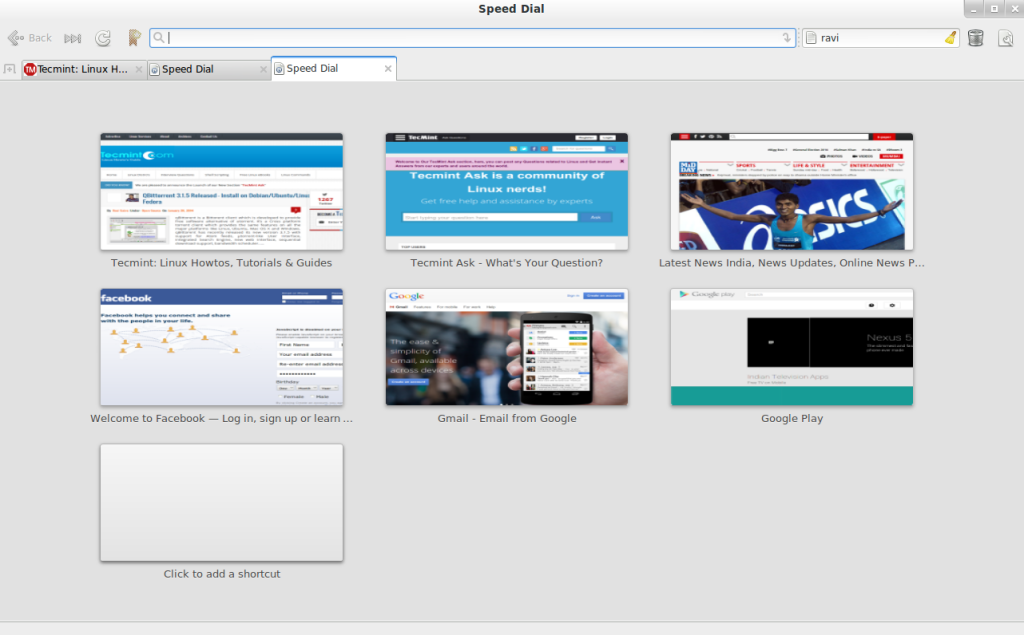Click 'Tecmint Ask - What's Your Question?' label
The width and height of the screenshot is (1024, 635).
(x=507, y=263)
